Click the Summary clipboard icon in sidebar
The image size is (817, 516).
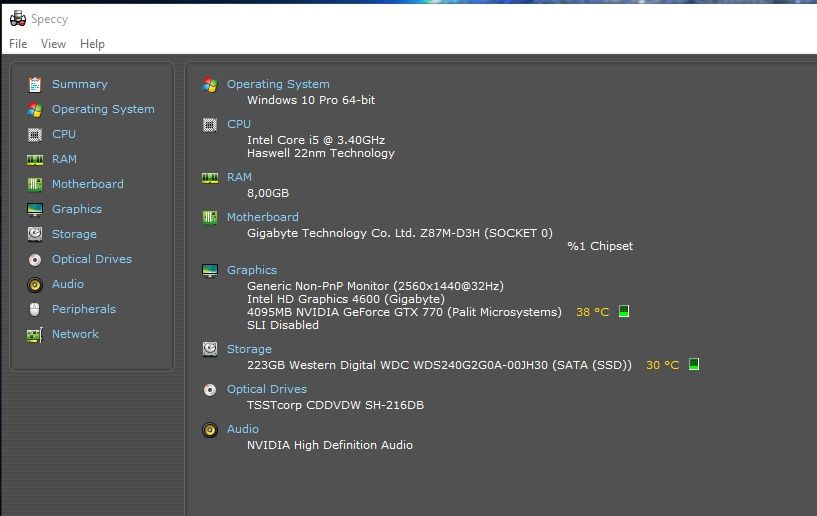pyautogui.click(x=35, y=84)
